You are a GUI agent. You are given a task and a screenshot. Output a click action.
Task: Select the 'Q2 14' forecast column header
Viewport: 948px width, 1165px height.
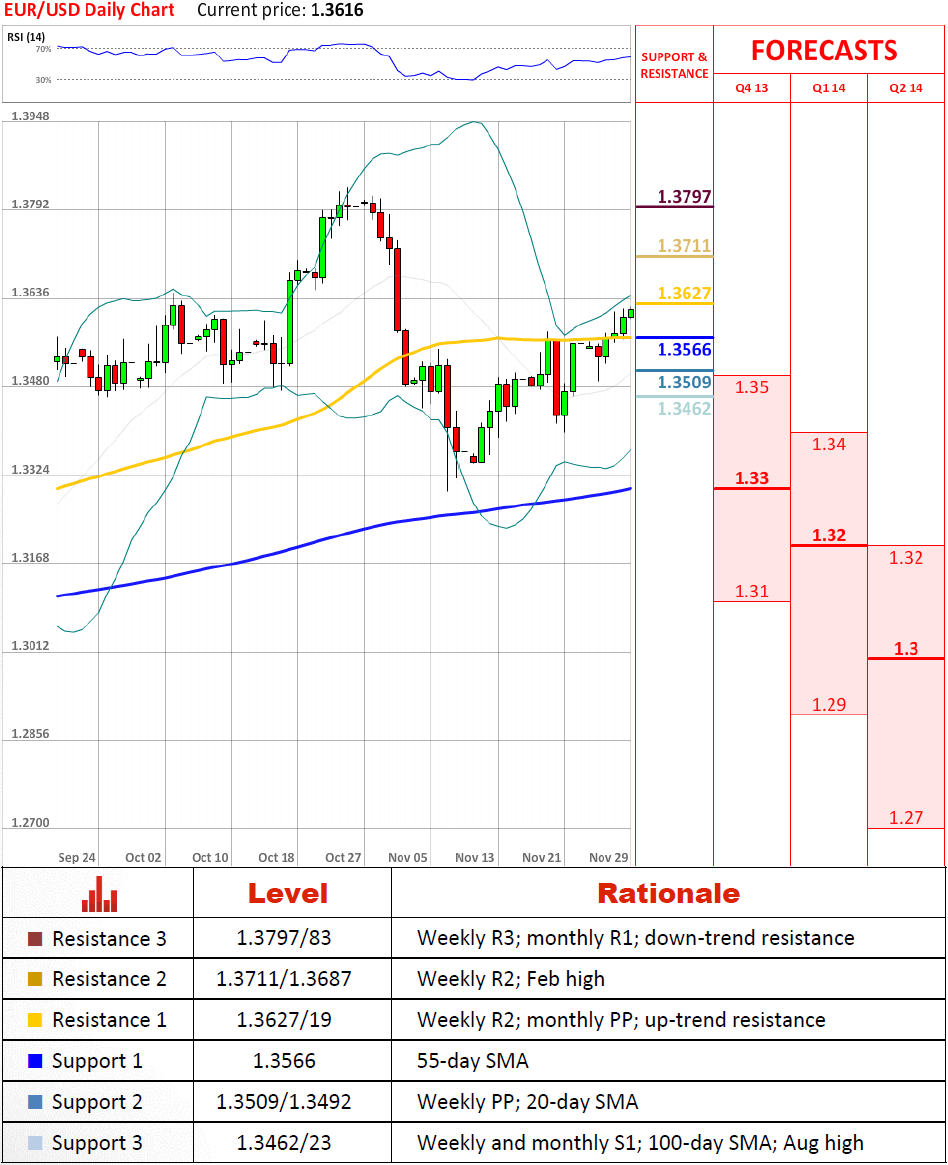pos(906,88)
